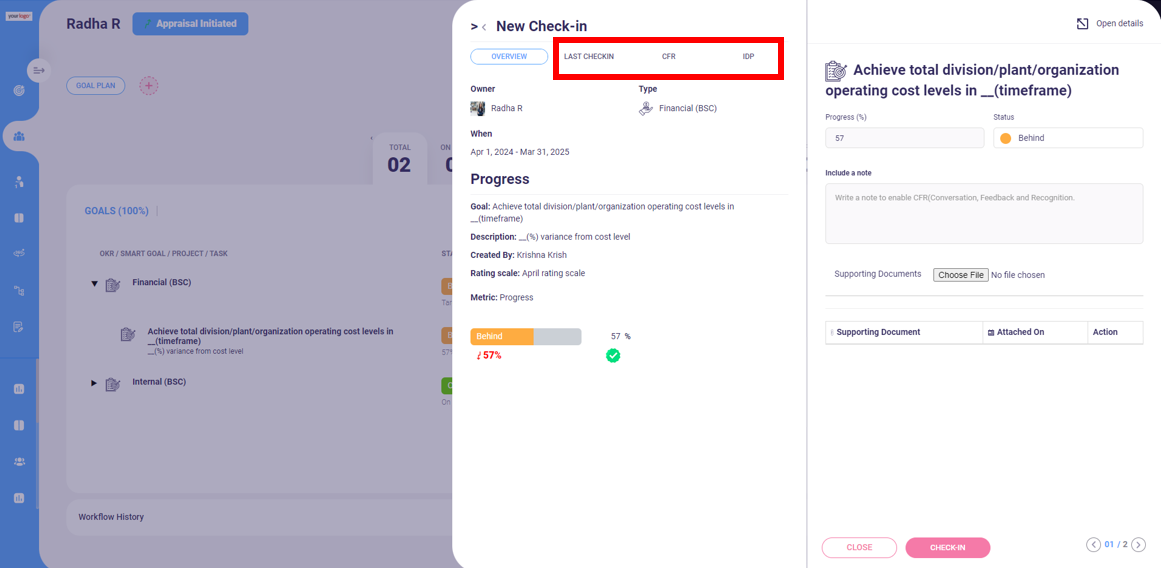The image size is (1163, 568).
Task: Click the Choose File button
Action: pos(961,274)
